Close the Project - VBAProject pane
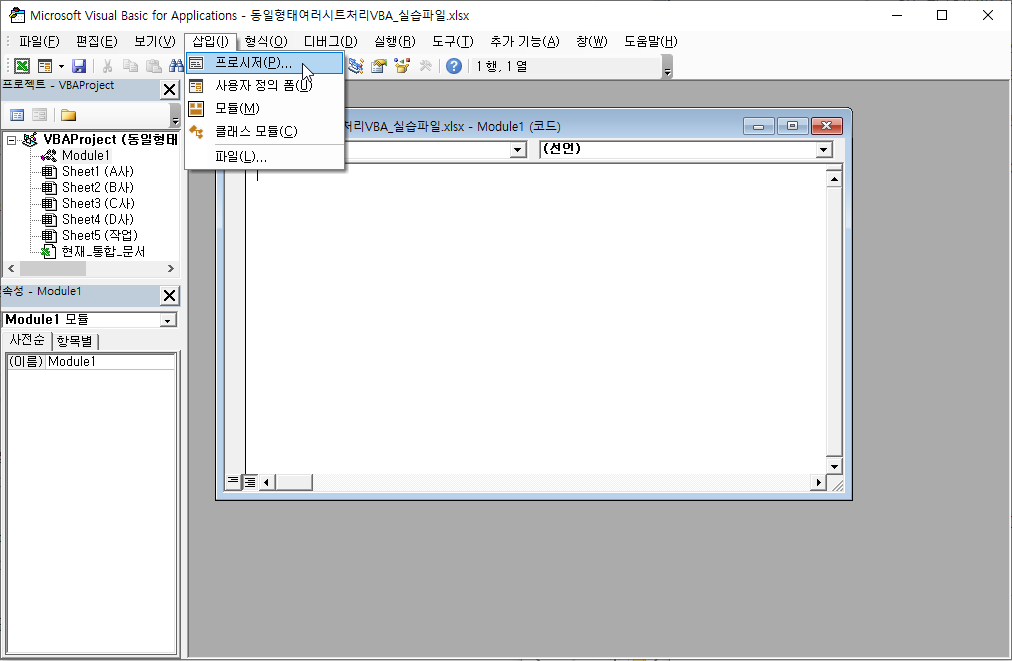1012x661 pixels. click(x=169, y=90)
